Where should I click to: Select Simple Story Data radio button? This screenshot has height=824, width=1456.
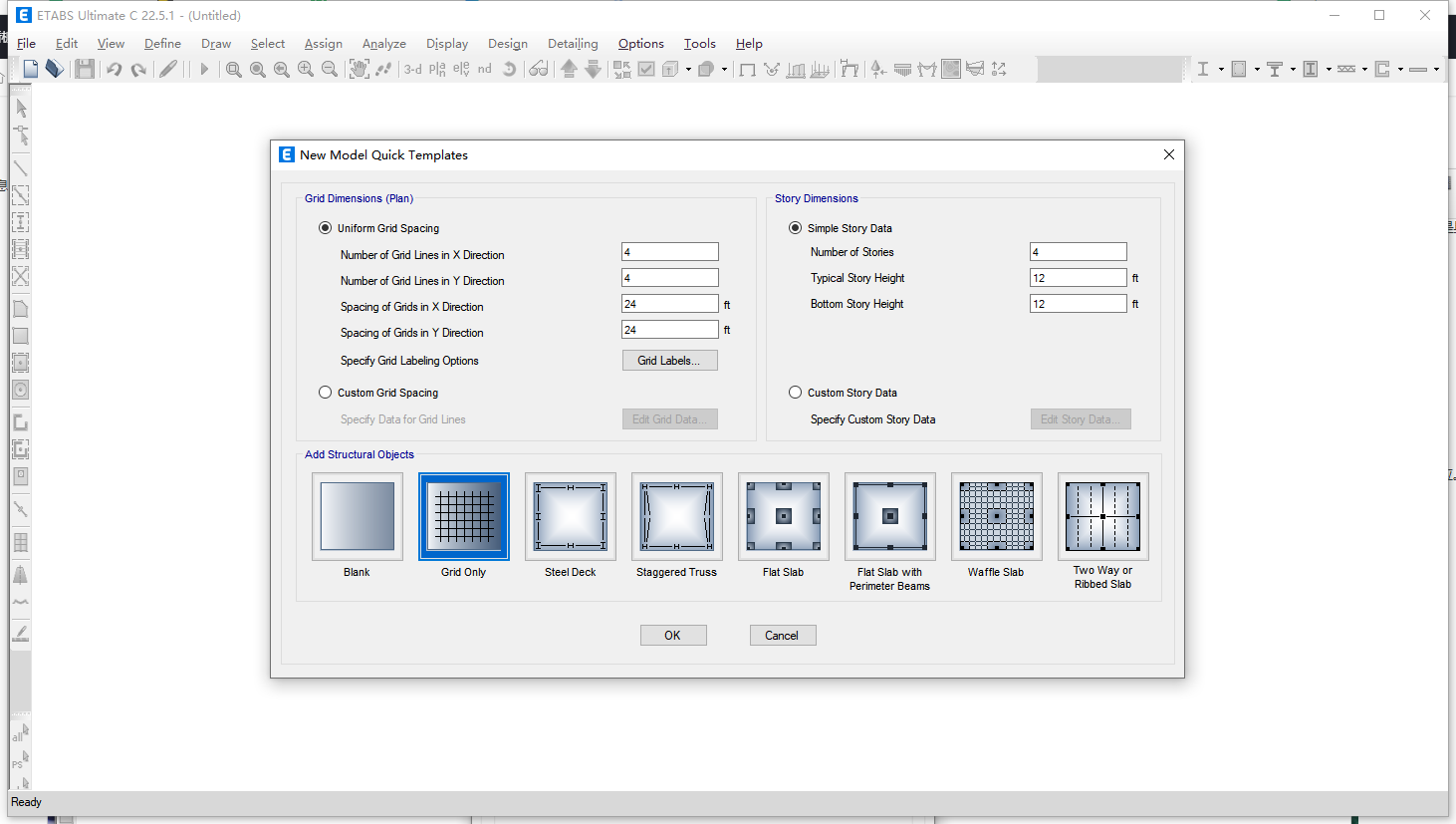click(795, 227)
